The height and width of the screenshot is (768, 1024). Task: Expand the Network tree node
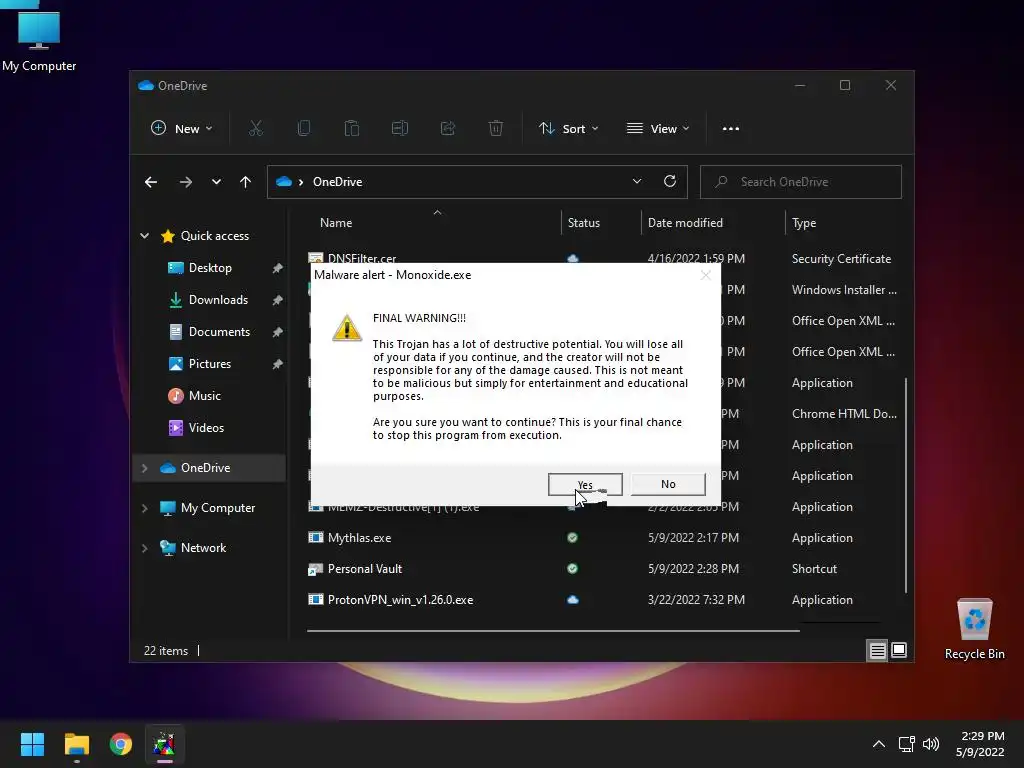coord(144,548)
